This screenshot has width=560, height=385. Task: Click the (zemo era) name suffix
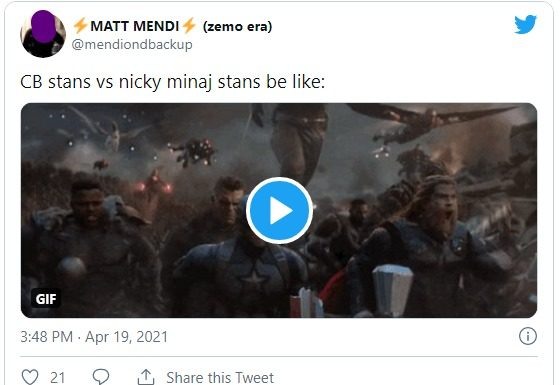(x=238, y=26)
